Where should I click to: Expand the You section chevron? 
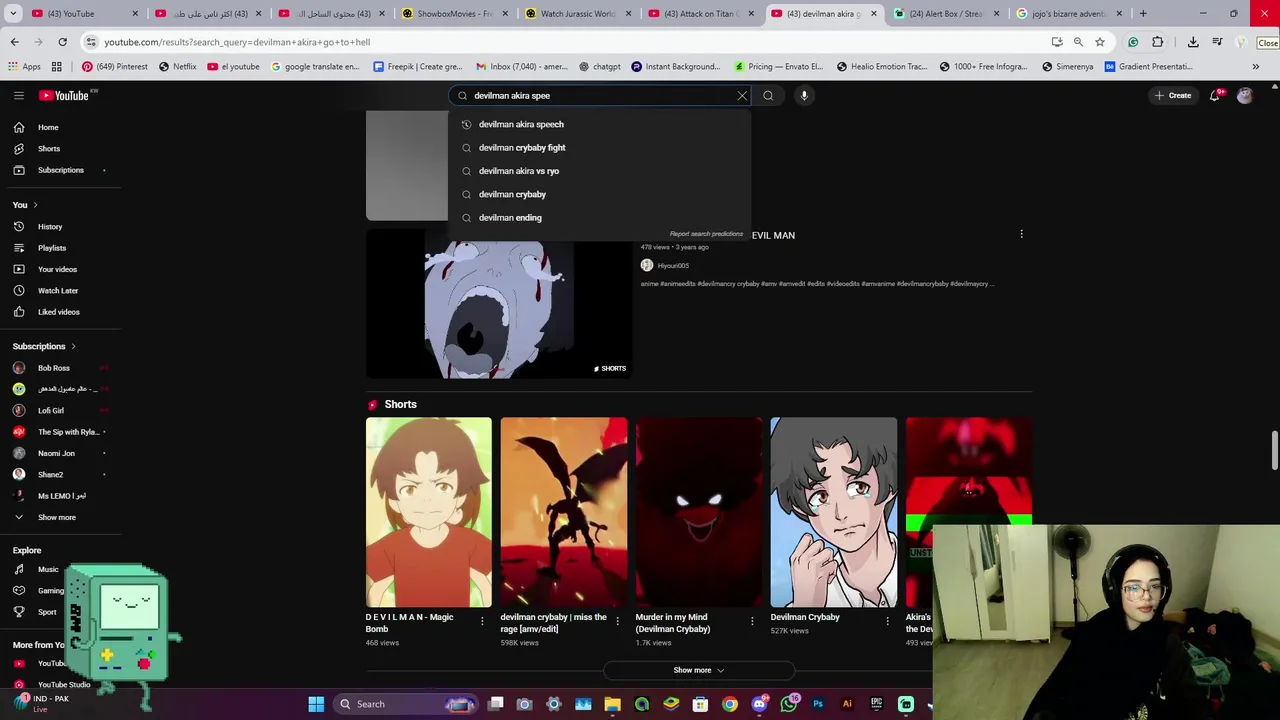[35, 205]
